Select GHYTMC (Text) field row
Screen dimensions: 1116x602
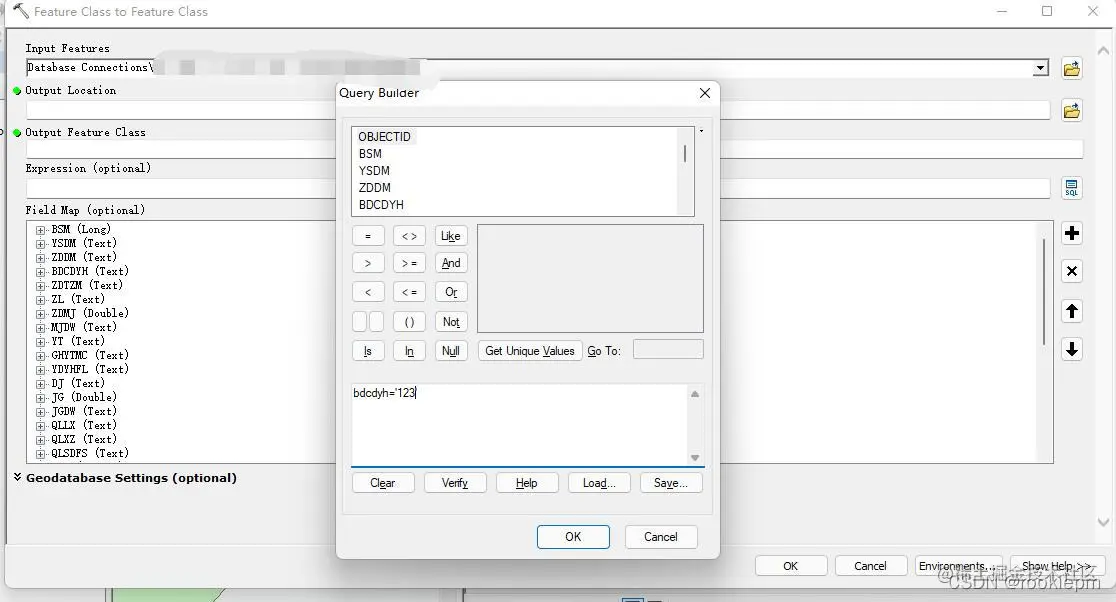pos(89,355)
